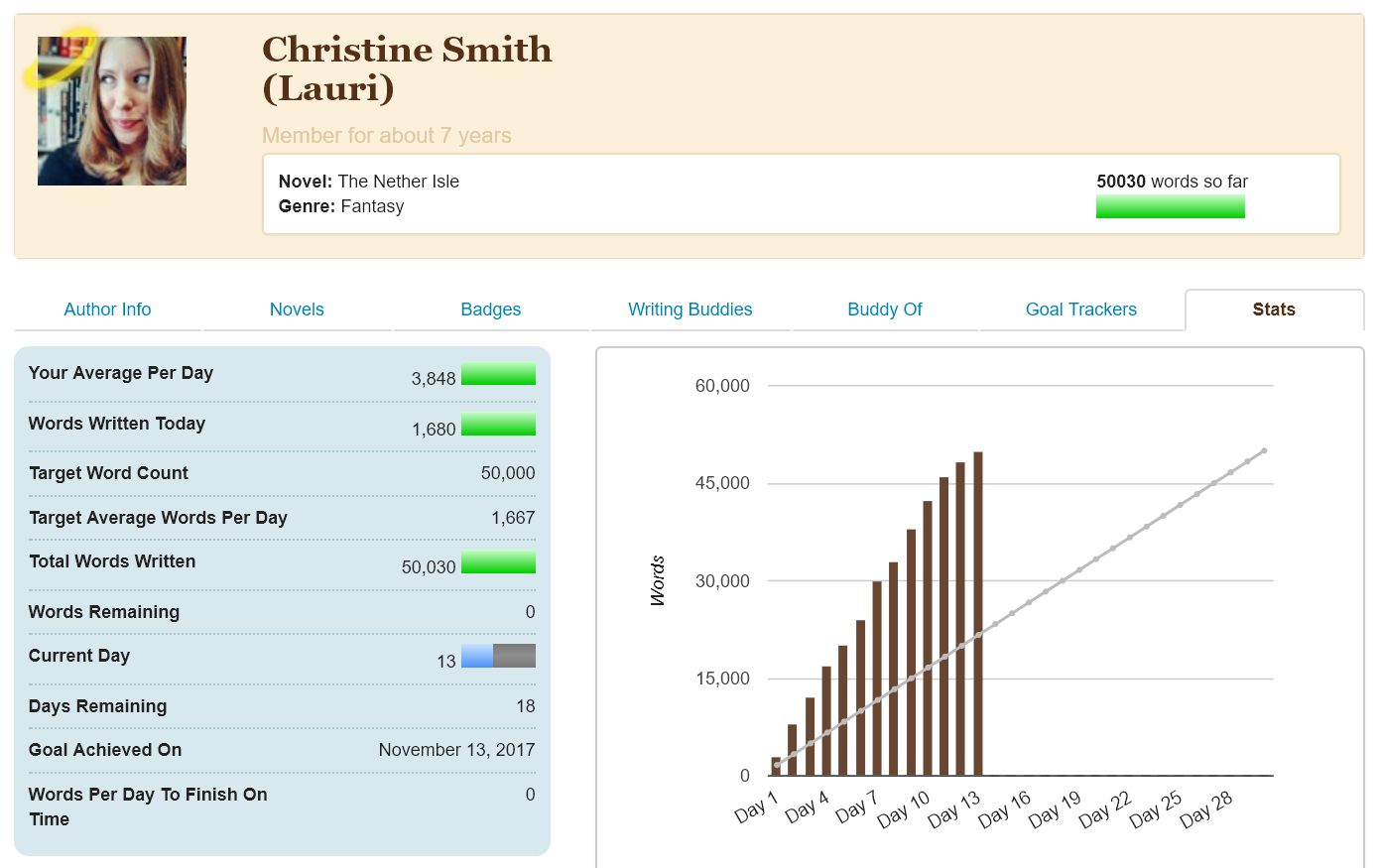Click the Words Per Day To Finish label
The image size is (1380, 868).
point(148,806)
